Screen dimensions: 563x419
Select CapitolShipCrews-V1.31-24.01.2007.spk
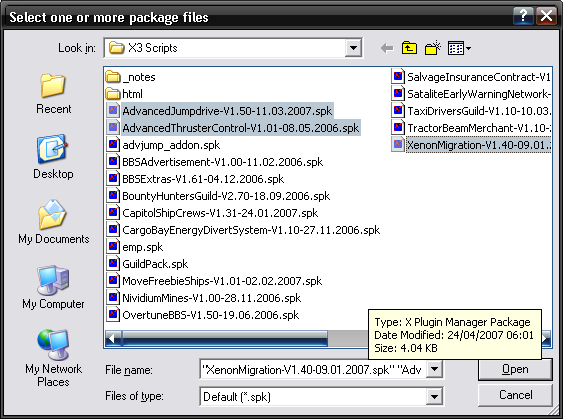pos(220,213)
